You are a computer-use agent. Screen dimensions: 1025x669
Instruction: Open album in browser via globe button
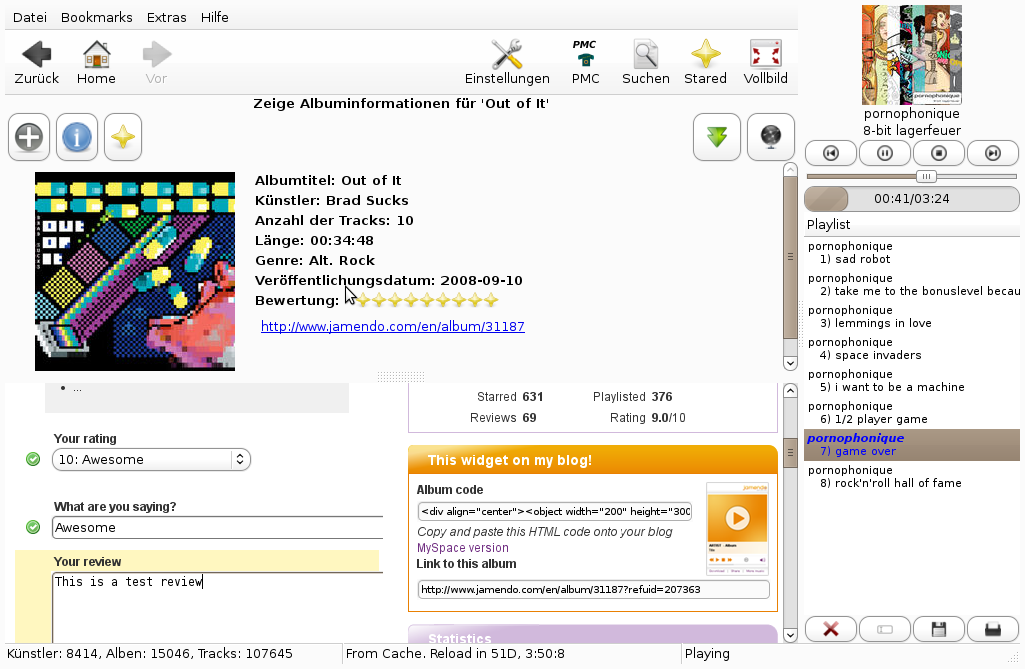coord(771,137)
